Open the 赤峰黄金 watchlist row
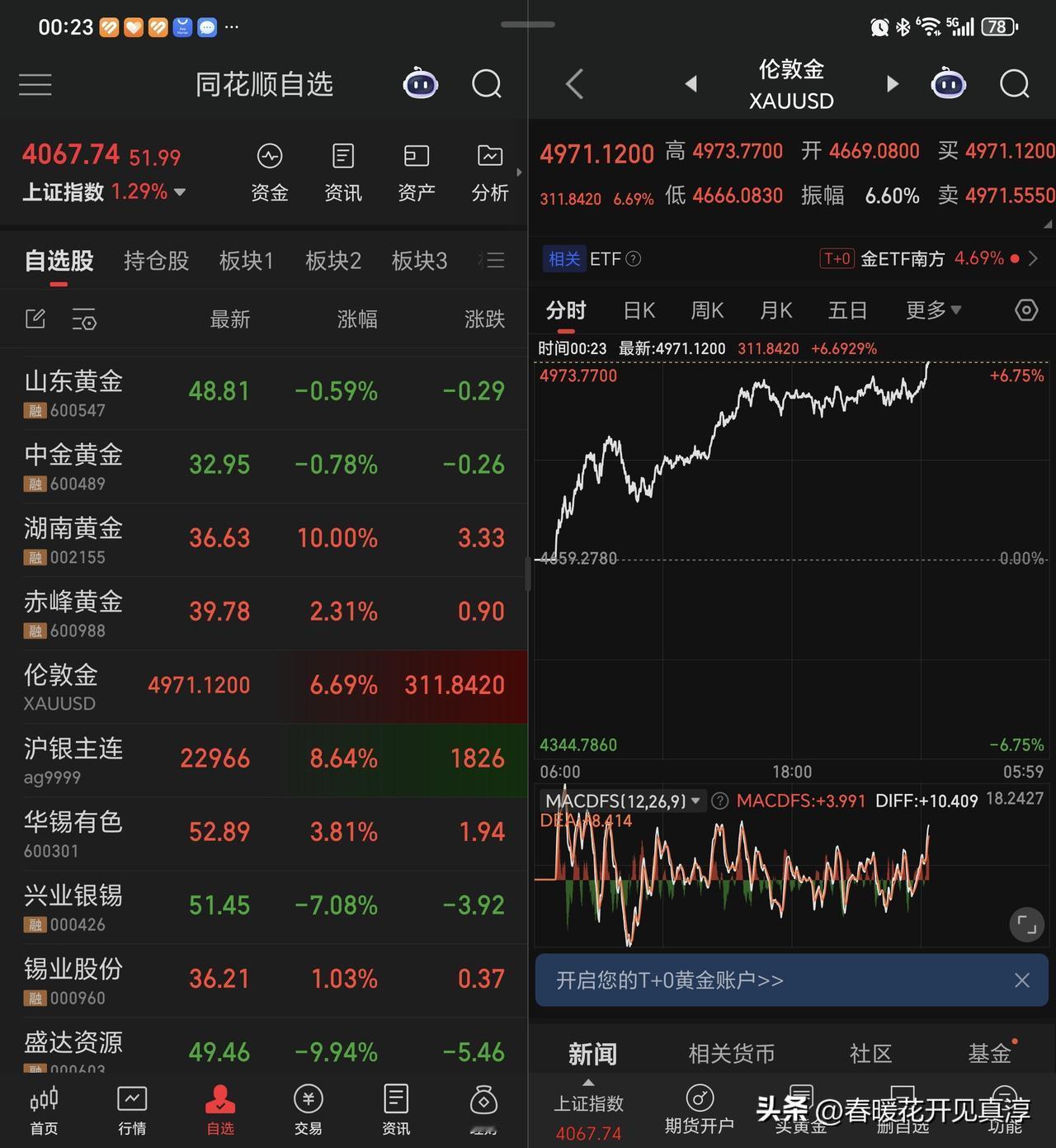Viewport: 1056px width, 1148px height. (x=264, y=613)
